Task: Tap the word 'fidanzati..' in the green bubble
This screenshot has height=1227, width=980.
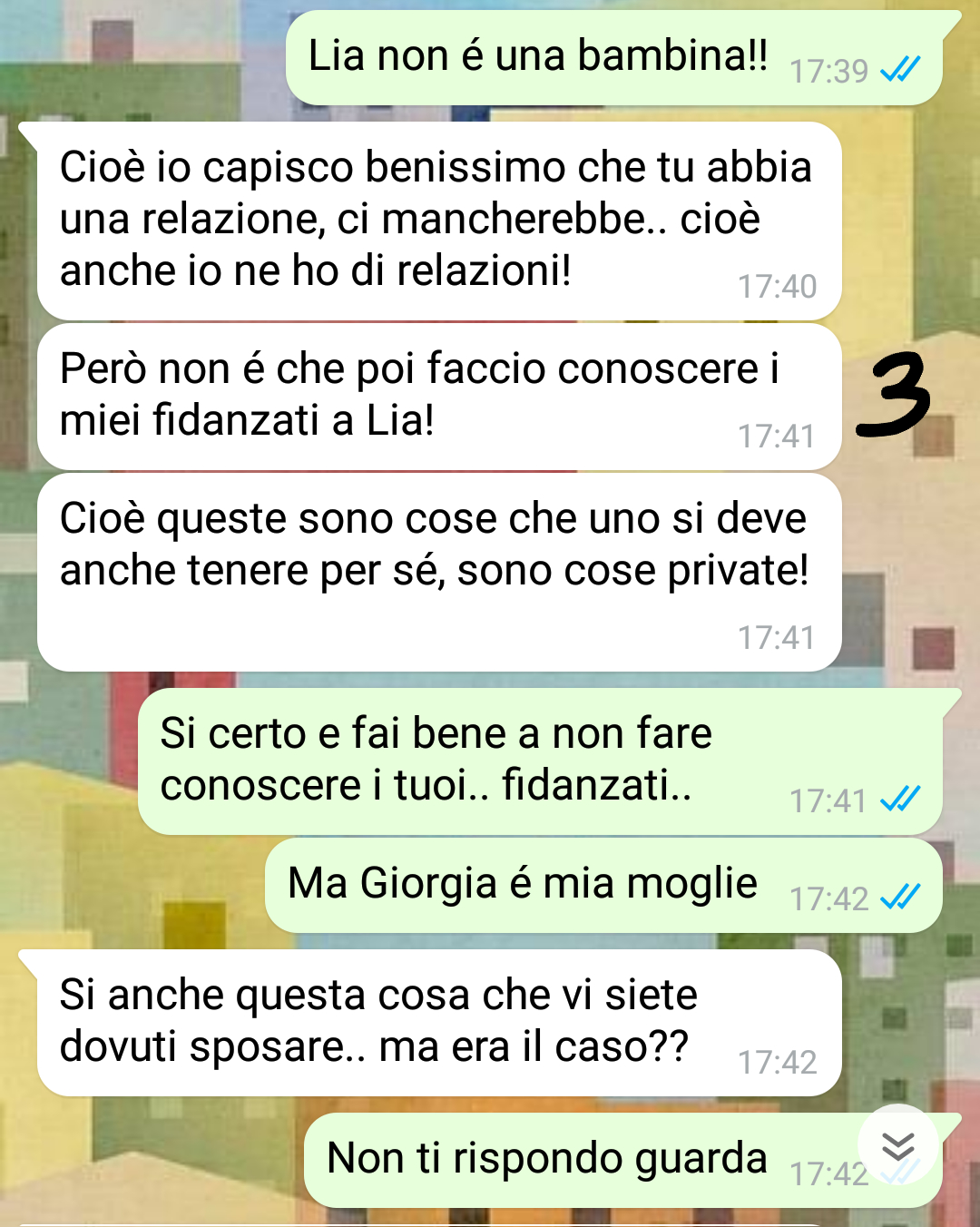Action: pyautogui.click(x=597, y=785)
